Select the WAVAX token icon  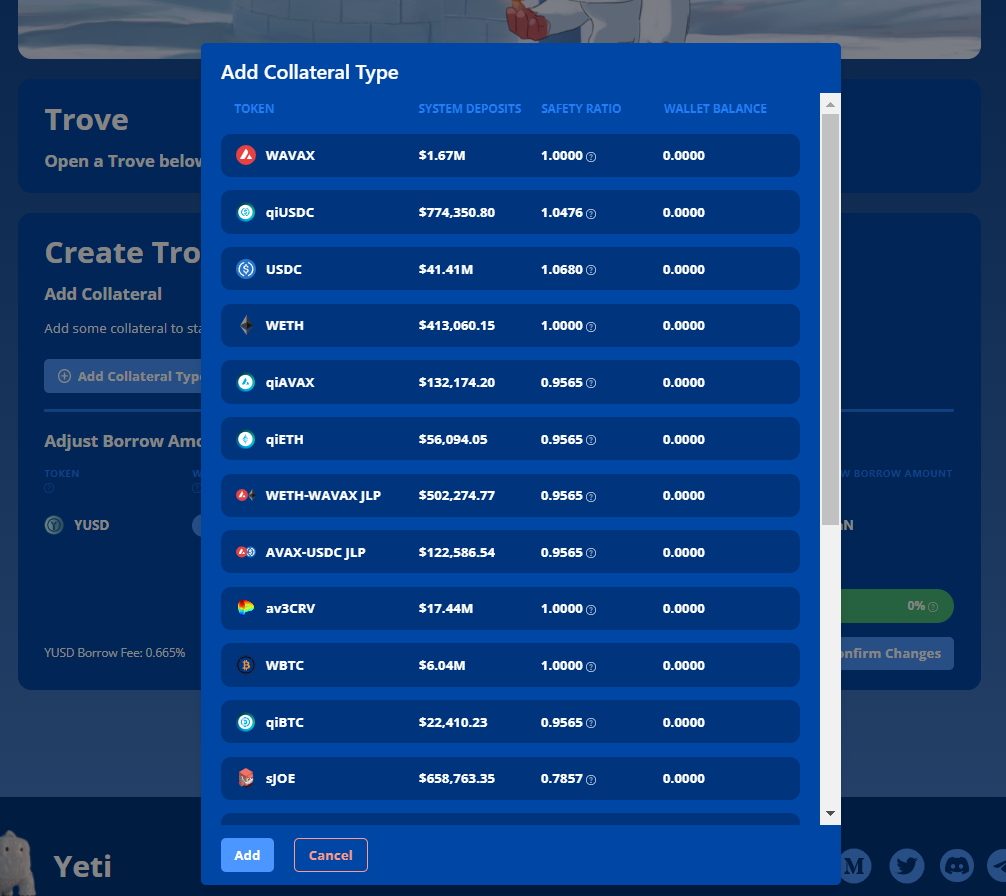click(246, 155)
